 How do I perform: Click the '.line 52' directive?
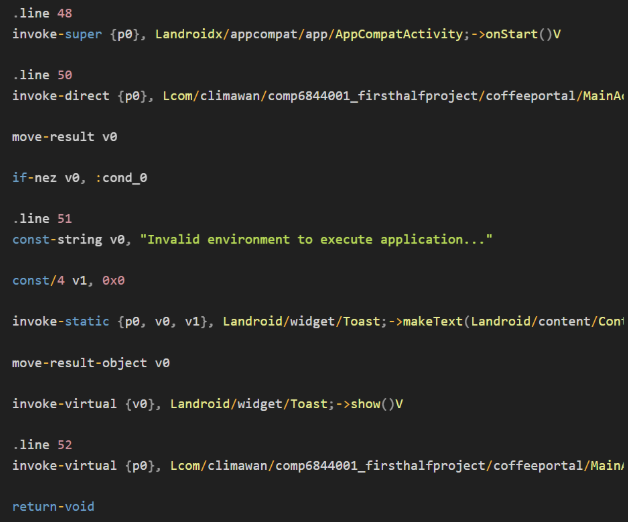click(42, 445)
